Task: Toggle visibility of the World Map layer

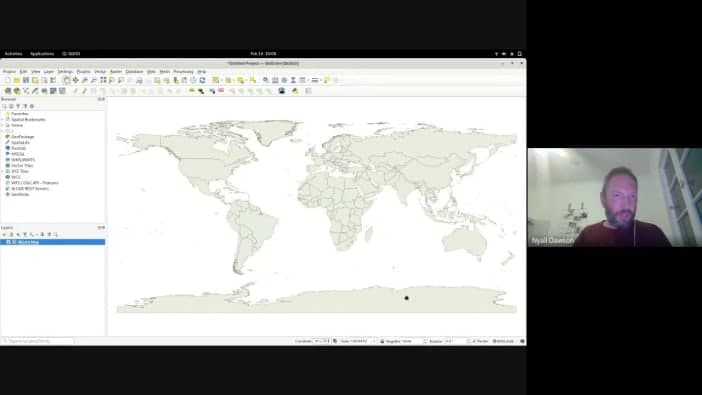Action: pyautogui.click(x=9, y=242)
